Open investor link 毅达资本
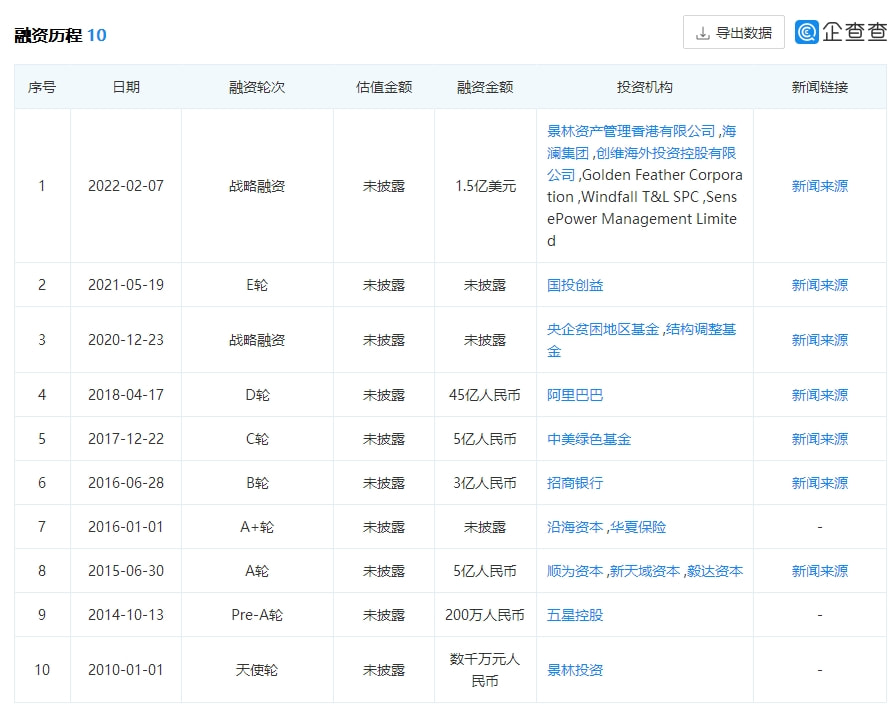This screenshot has height=707, width=894. pos(715,571)
